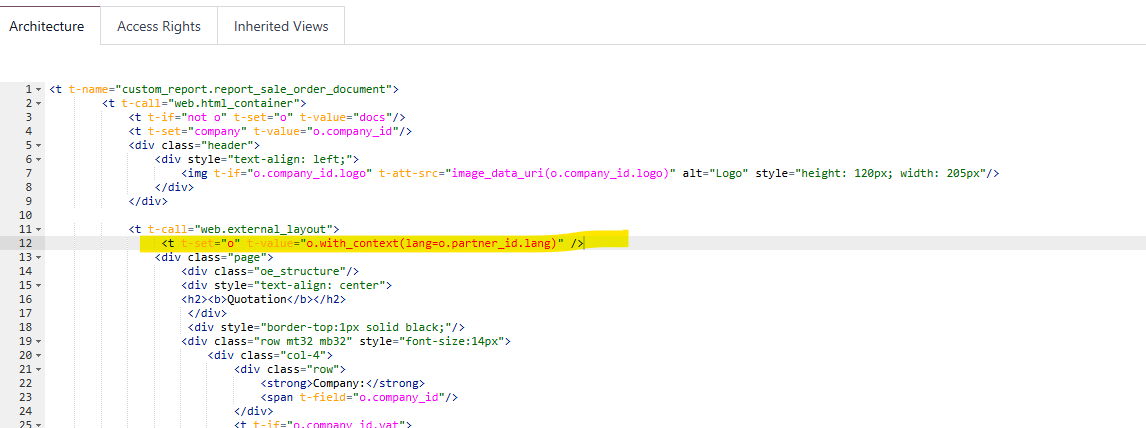Place cursor on border-top solid black line
This screenshot has height=428, width=1146.
pos(328,327)
